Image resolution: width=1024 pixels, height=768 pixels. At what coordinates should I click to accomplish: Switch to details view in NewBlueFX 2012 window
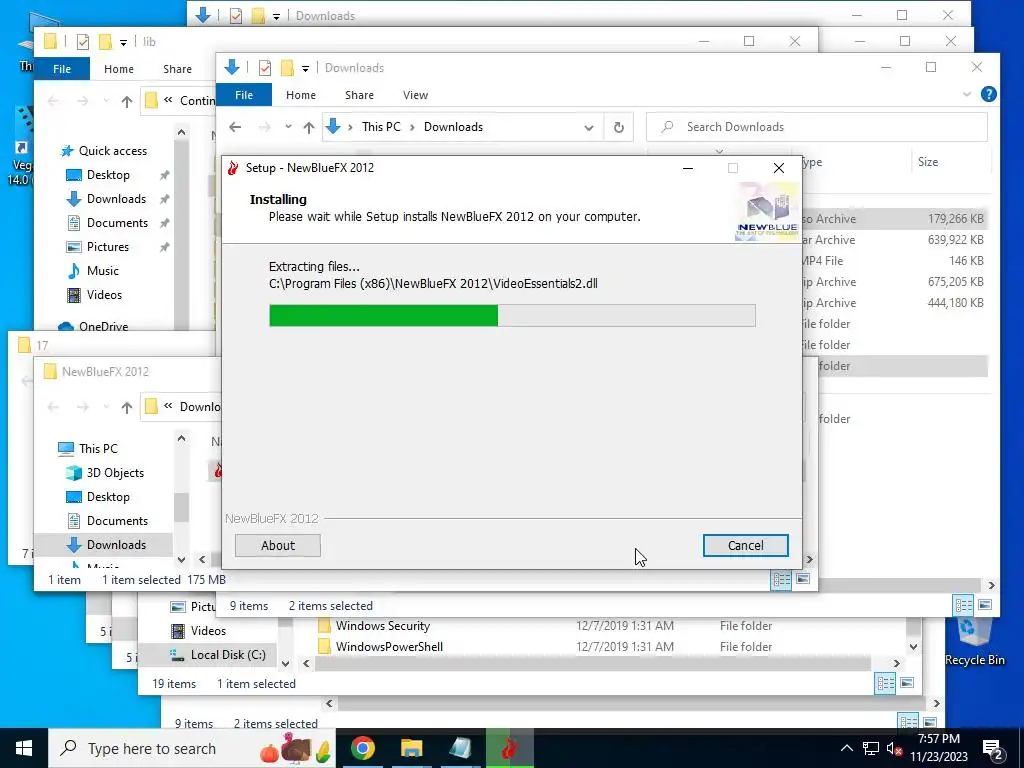click(781, 579)
